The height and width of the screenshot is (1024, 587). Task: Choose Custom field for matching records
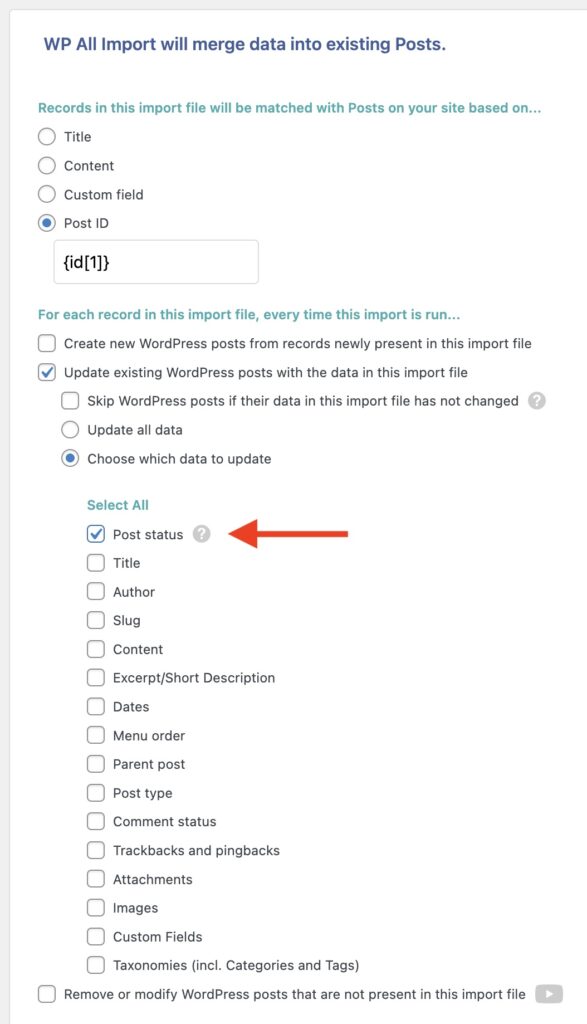click(46, 194)
